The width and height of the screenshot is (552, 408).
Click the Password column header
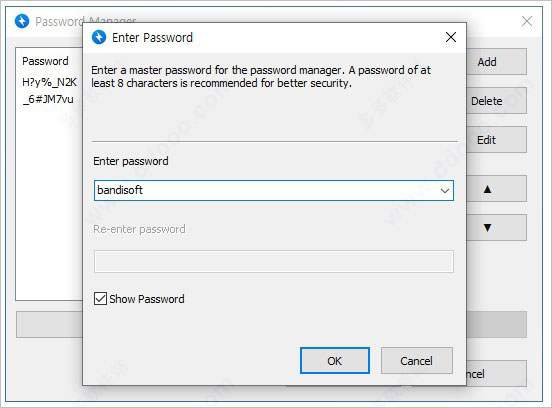(45, 61)
